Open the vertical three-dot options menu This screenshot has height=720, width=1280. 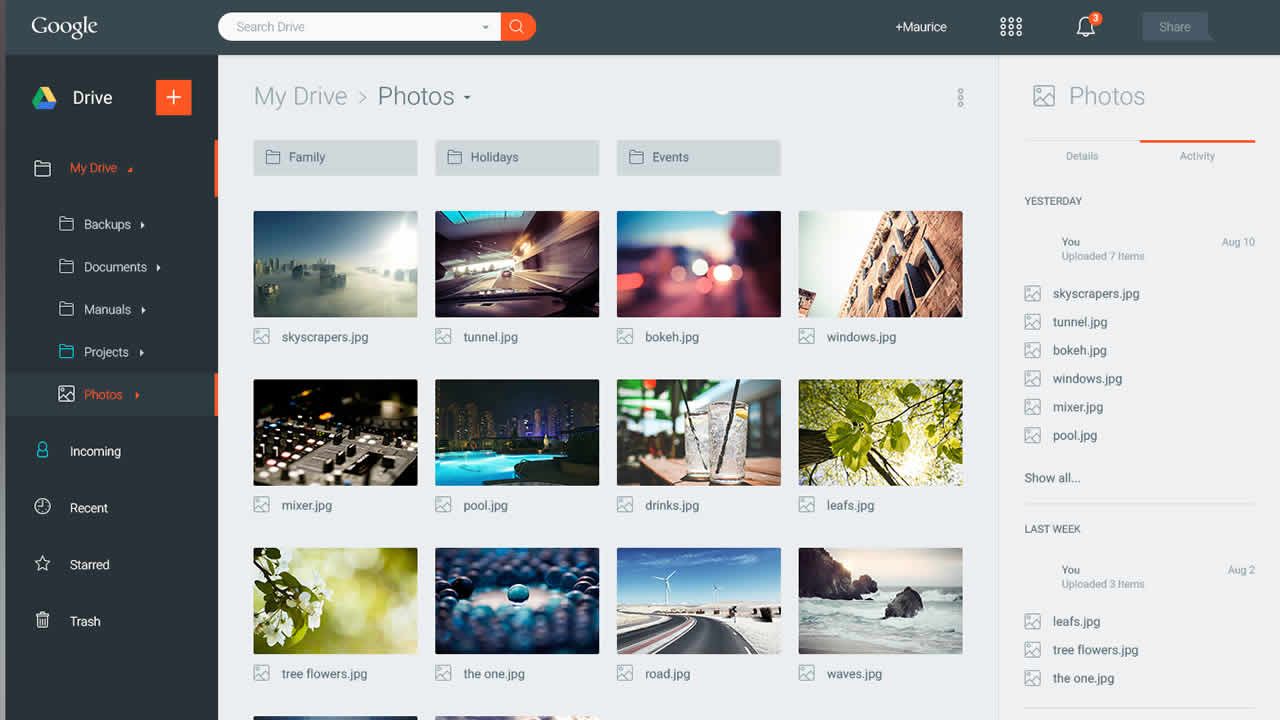(960, 97)
